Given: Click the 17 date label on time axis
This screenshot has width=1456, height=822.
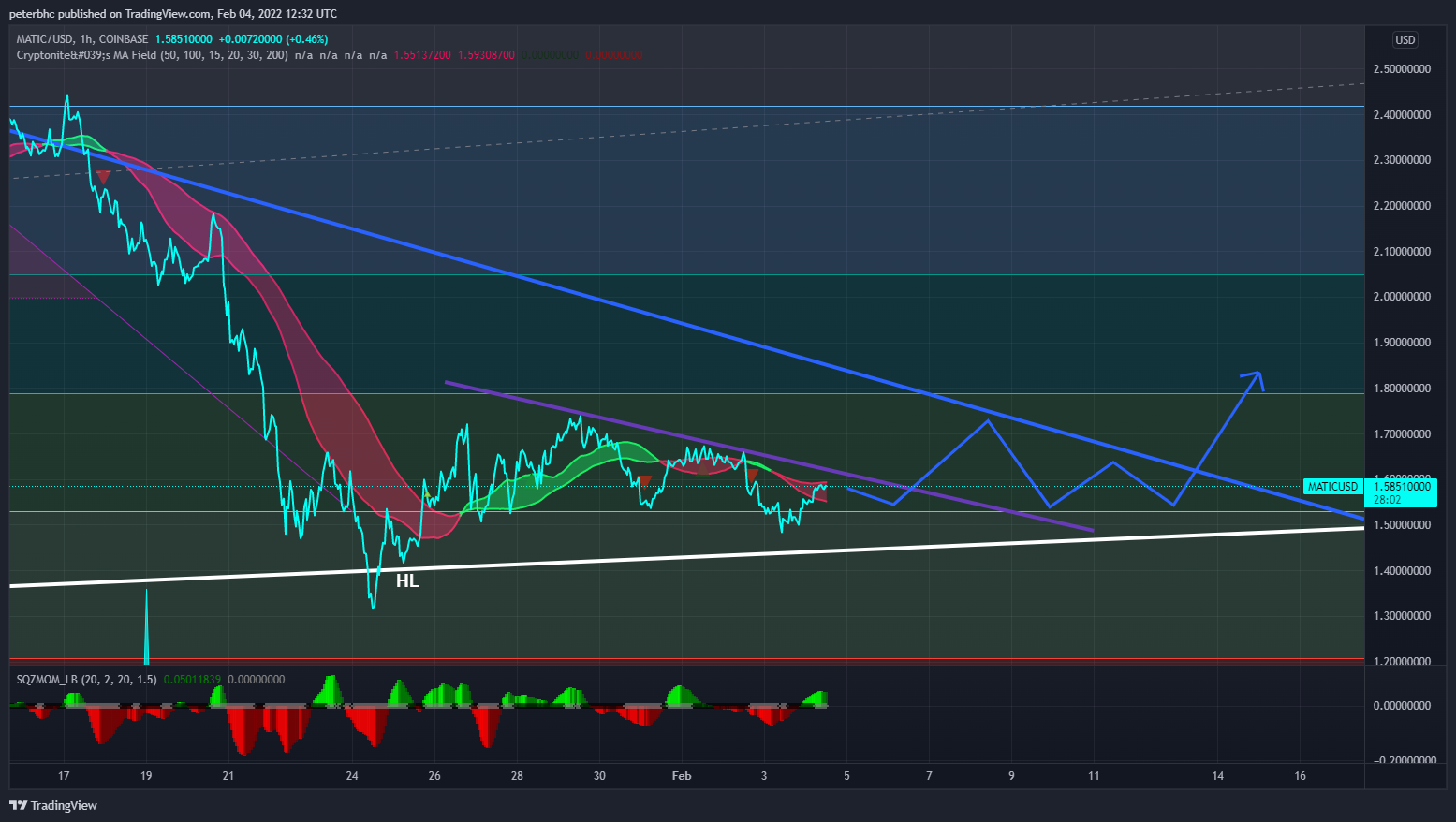Looking at the screenshot, I should click(x=64, y=776).
